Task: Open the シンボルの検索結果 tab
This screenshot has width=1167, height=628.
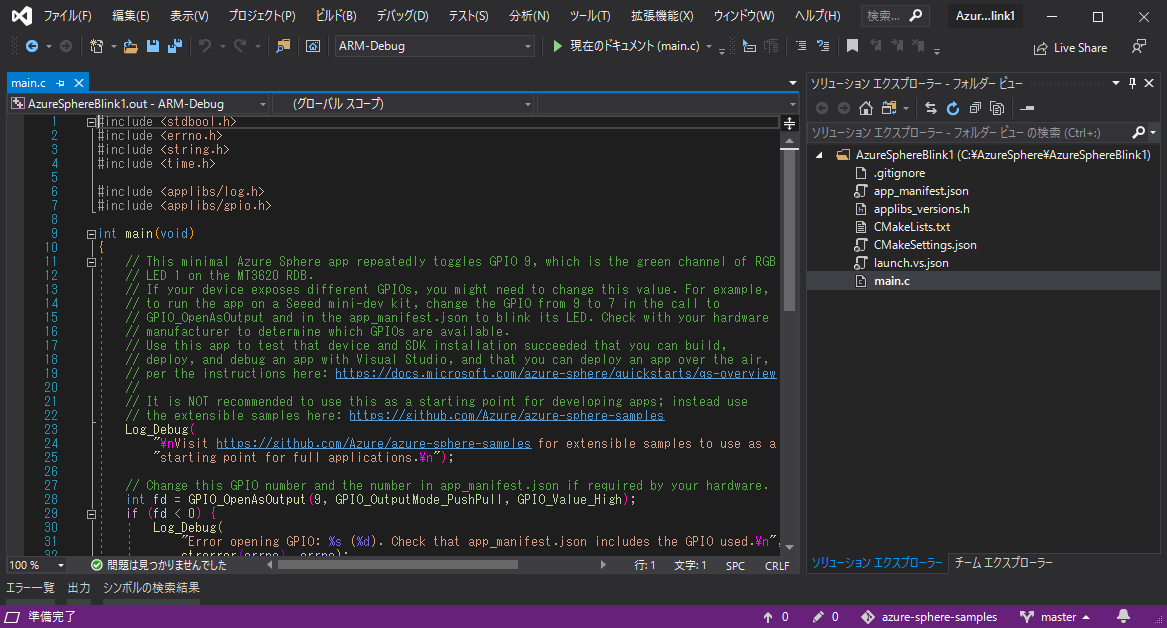Action: pos(151,588)
